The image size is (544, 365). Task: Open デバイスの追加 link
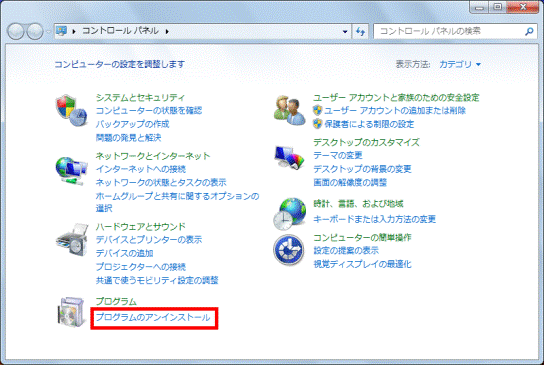[x=125, y=253]
